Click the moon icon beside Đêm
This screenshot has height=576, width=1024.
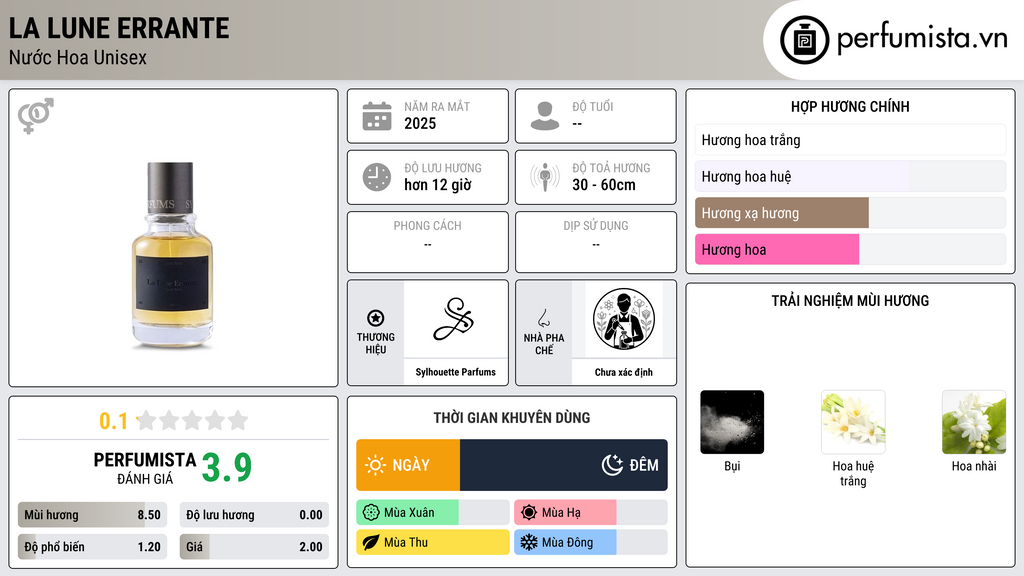pos(612,465)
